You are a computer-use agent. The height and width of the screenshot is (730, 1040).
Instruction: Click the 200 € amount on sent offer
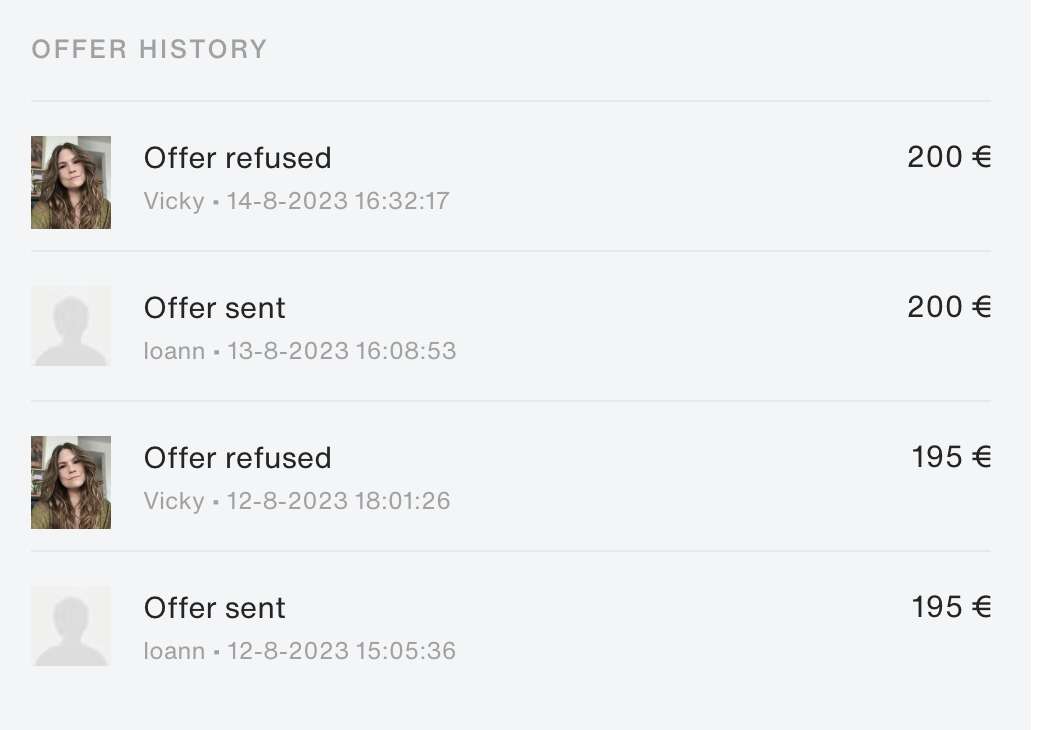coord(949,307)
